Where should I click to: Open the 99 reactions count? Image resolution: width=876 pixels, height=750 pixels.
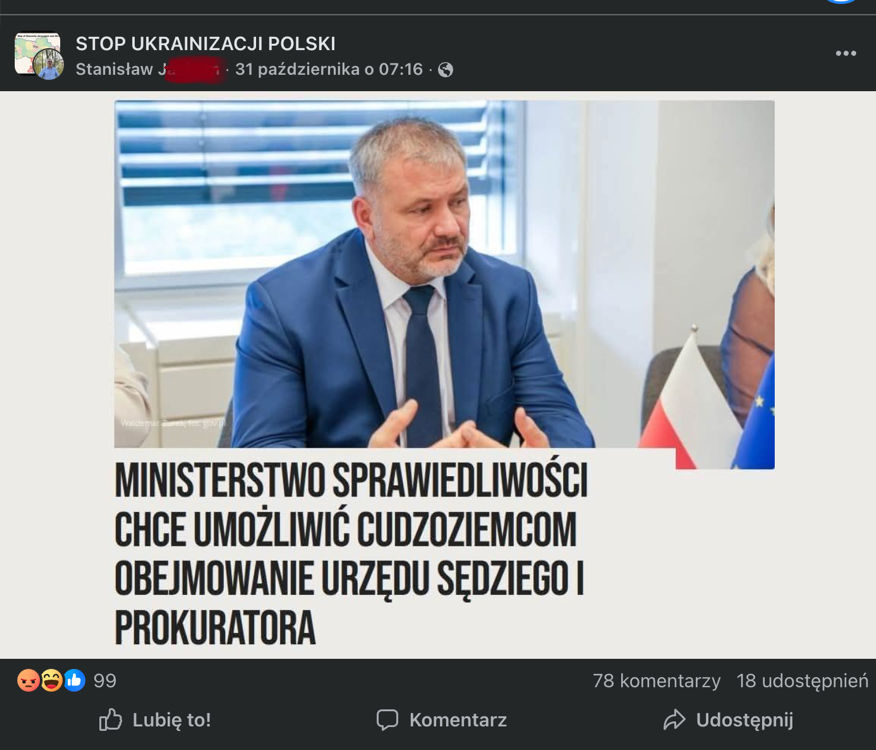[105, 681]
